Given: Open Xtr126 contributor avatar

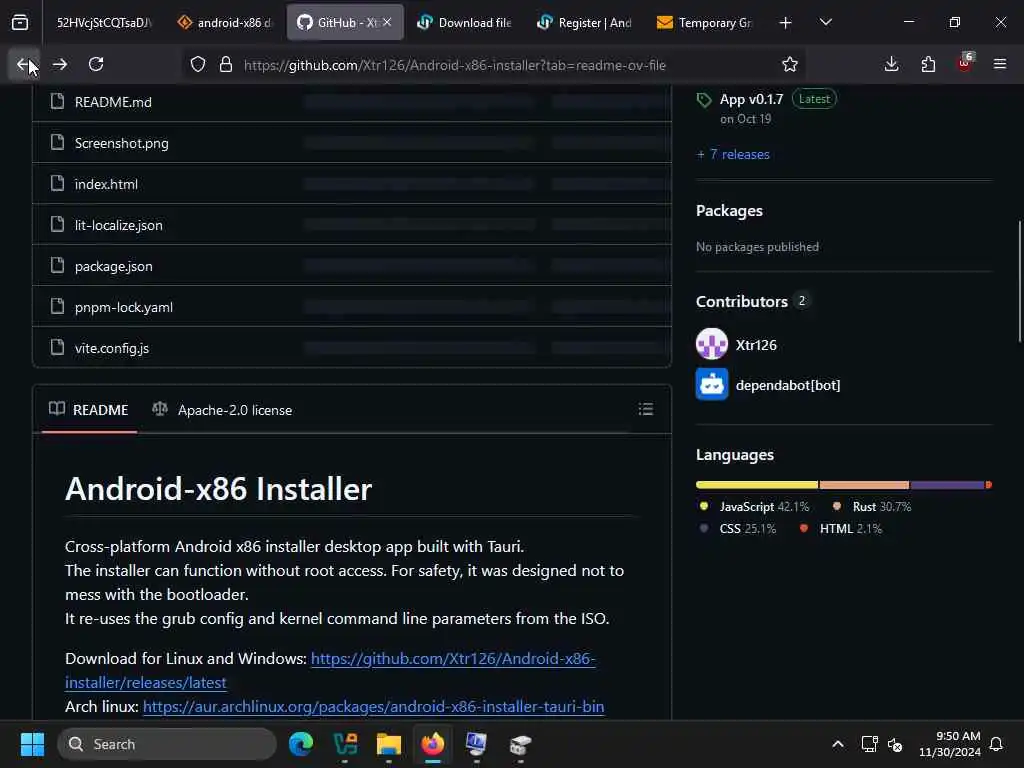Looking at the screenshot, I should (712, 344).
